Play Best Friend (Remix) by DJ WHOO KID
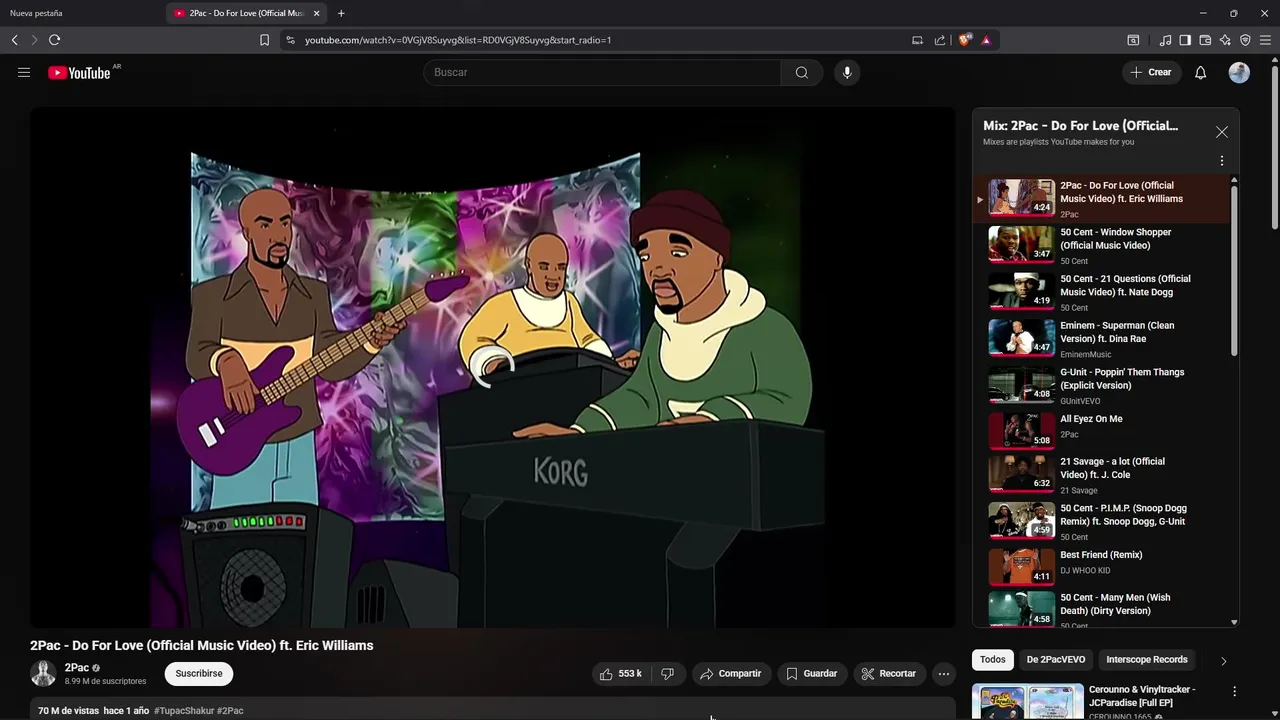The width and height of the screenshot is (1280, 720). tap(1100, 567)
